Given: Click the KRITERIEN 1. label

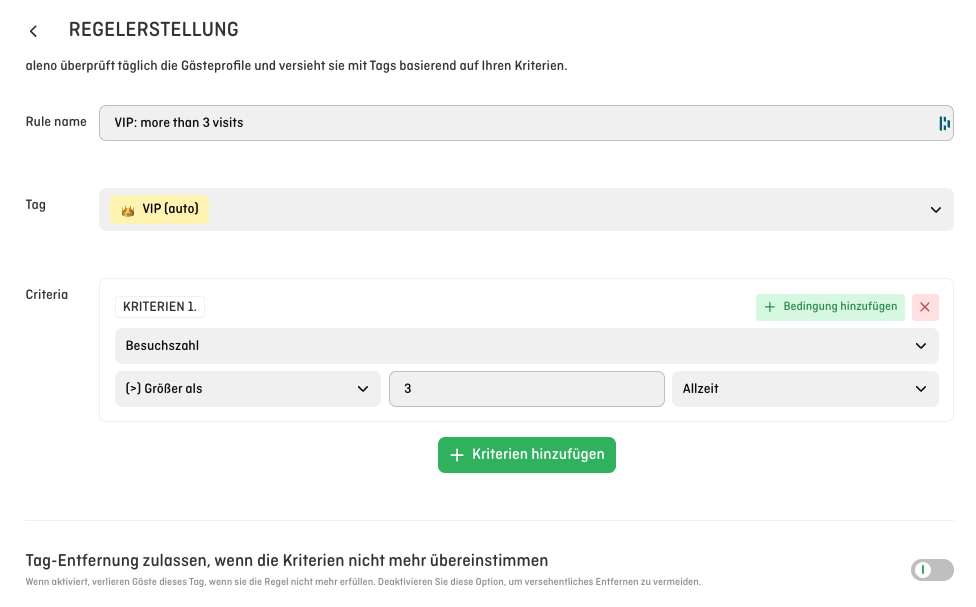Looking at the screenshot, I should [x=160, y=307].
